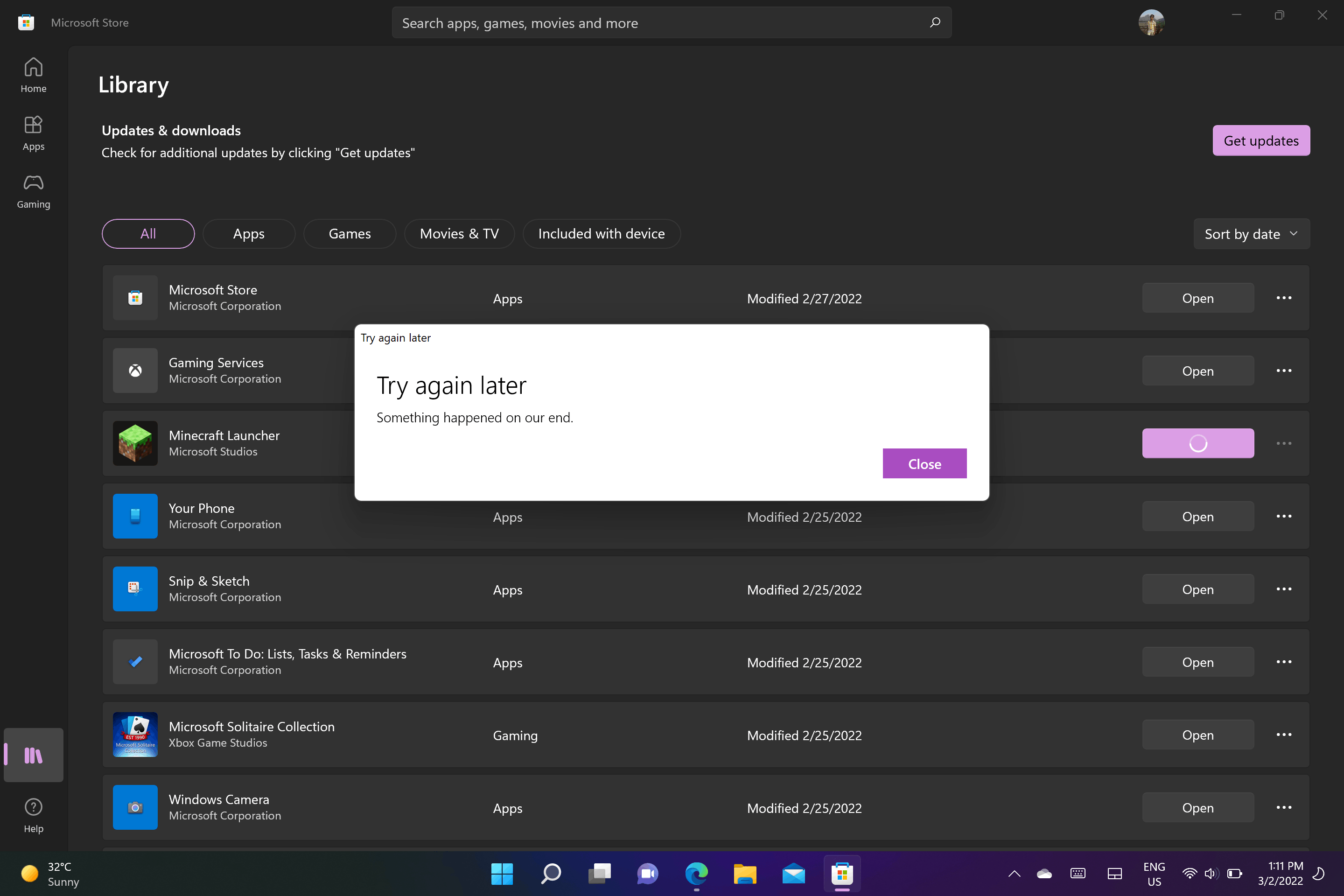1344x896 pixels.
Task: Open Gaming section in sidebar
Action: pos(33,191)
